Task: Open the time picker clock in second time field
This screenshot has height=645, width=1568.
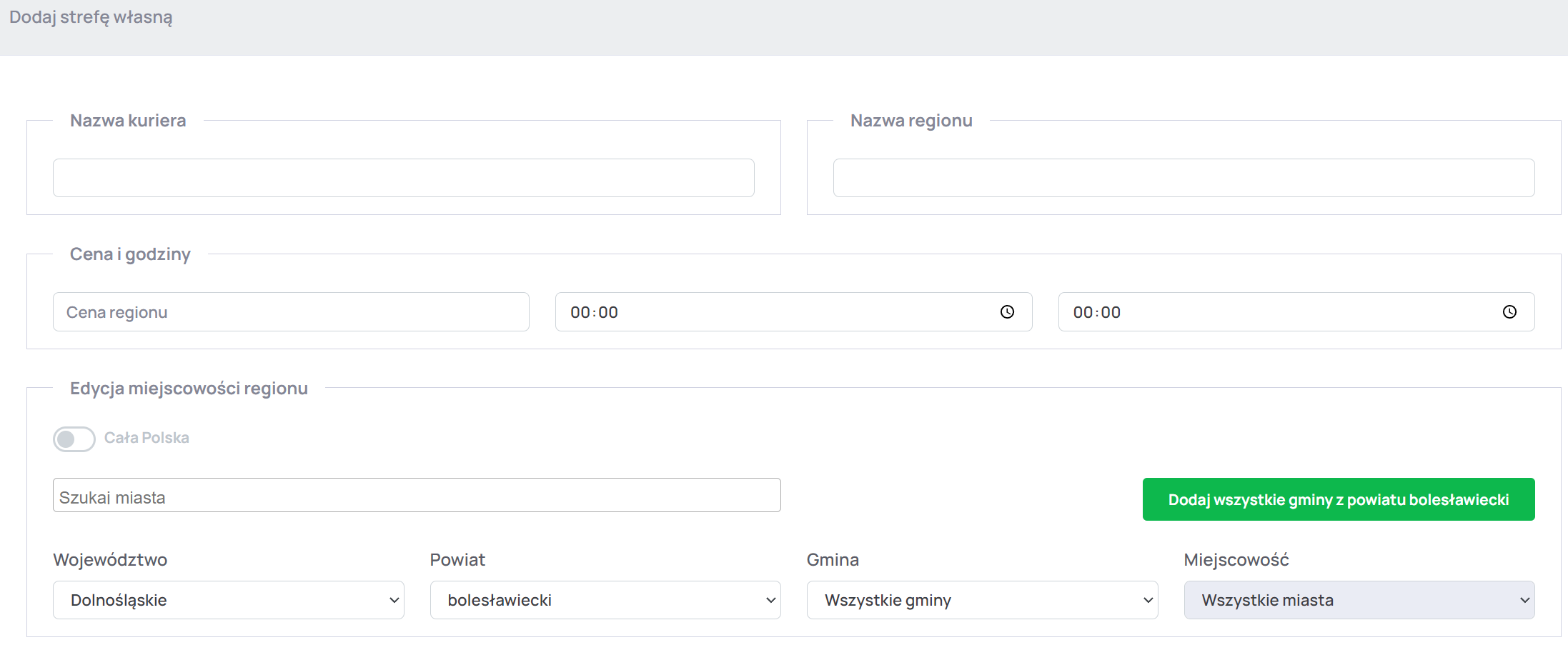Action: (1509, 312)
